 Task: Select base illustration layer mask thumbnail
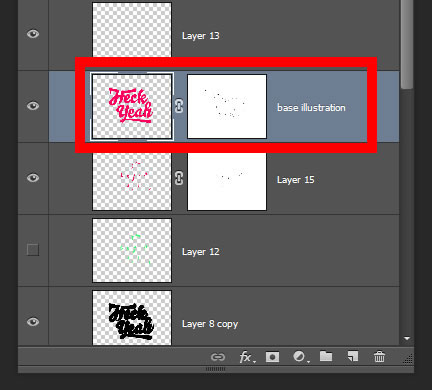pos(227,106)
